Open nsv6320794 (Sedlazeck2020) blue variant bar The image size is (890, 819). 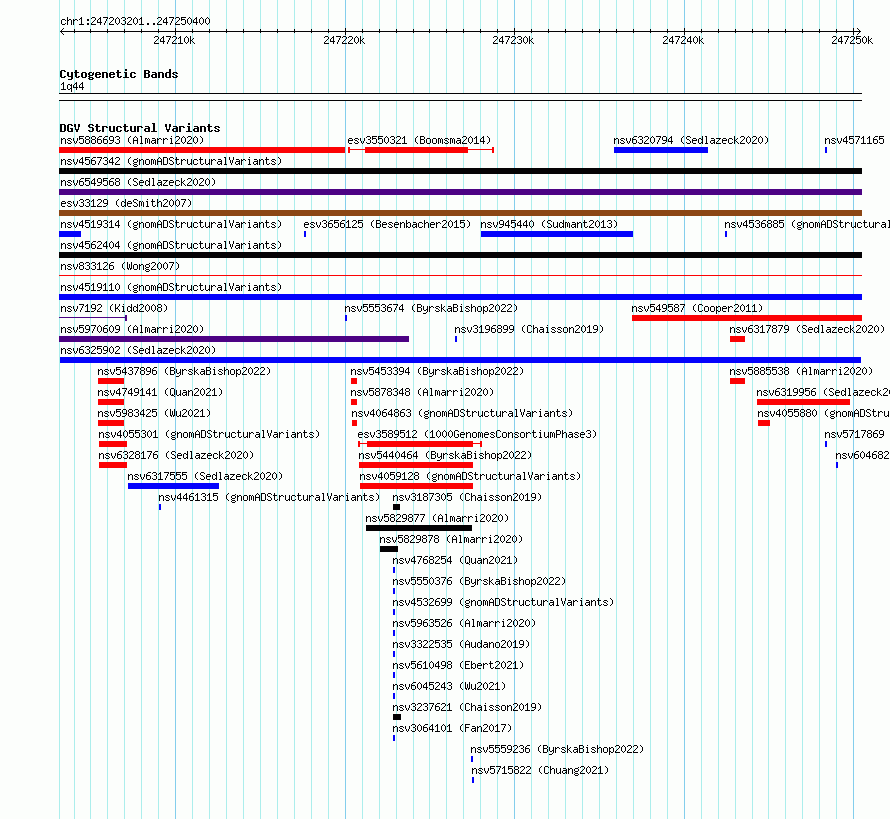coord(661,150)
